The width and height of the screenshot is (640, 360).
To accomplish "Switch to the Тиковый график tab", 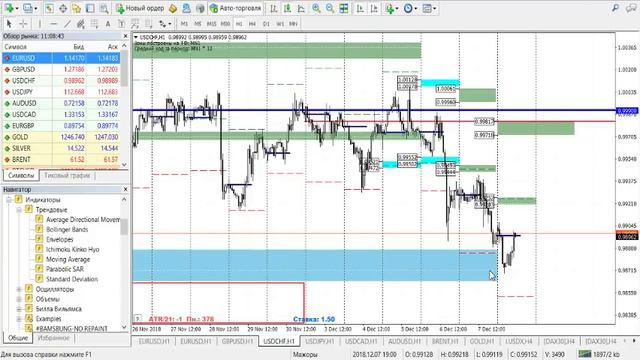I will 67,176.
